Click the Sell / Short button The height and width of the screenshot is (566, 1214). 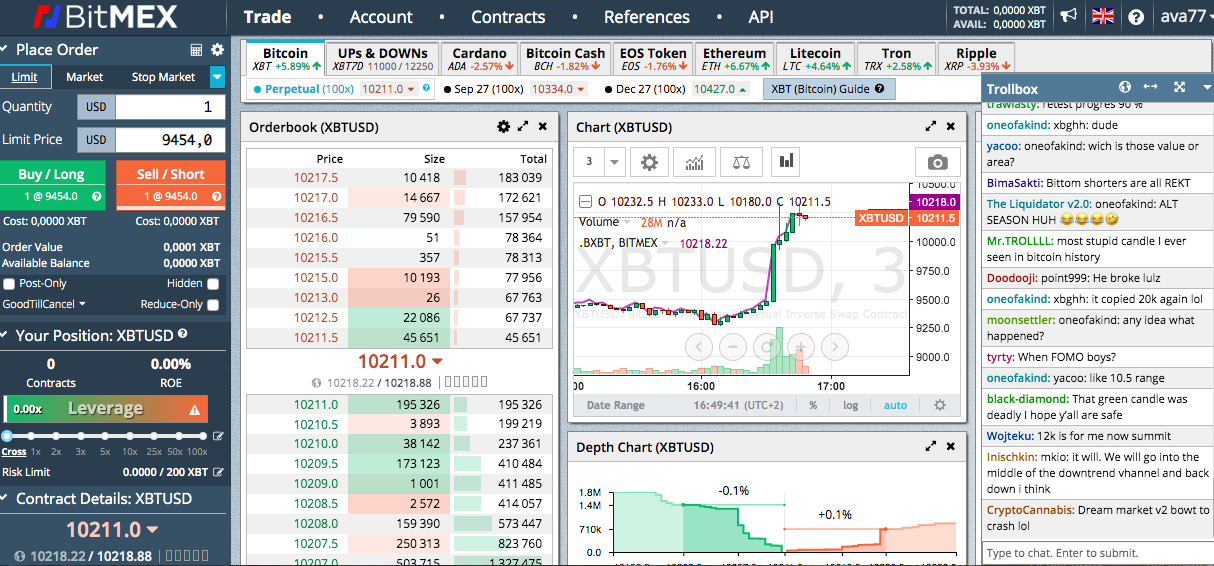[170, 185]
